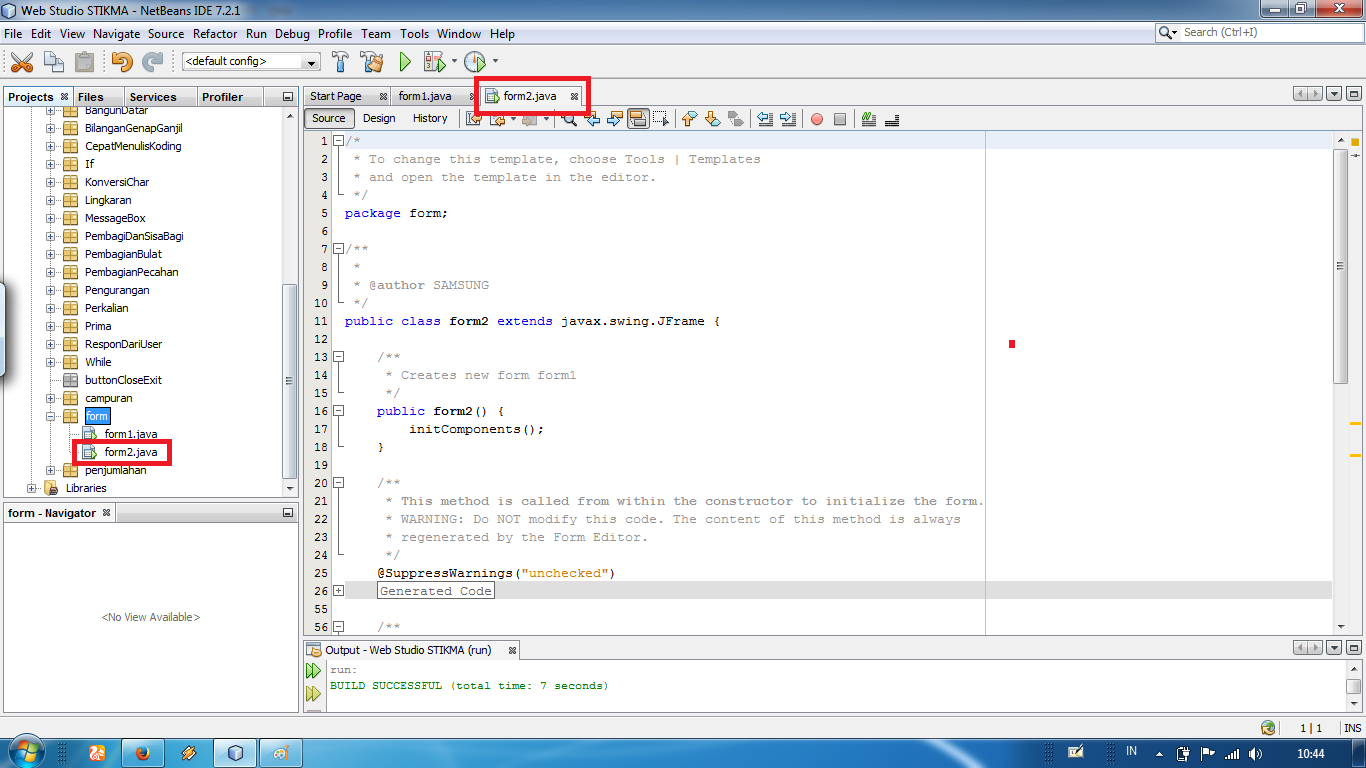The width and height of the screenshot is (1366, 768).
Task: Expand the Generated Code fold on line 26
Action: pos(338,590)
